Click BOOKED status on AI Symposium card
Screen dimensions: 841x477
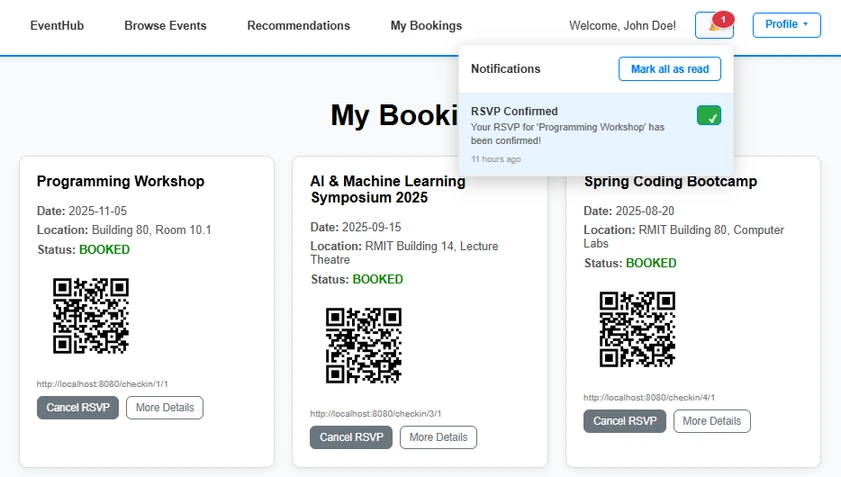click(378, 279)
